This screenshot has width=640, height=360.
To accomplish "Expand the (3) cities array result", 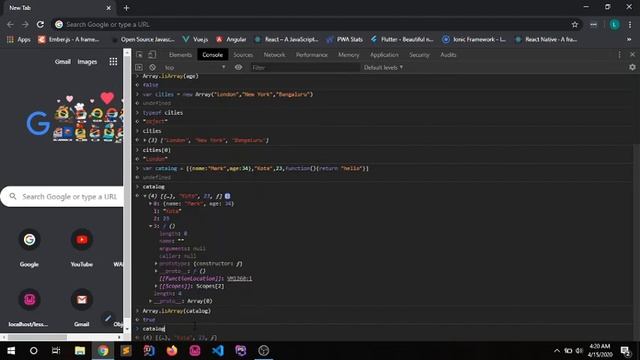I will pos(144,140).
